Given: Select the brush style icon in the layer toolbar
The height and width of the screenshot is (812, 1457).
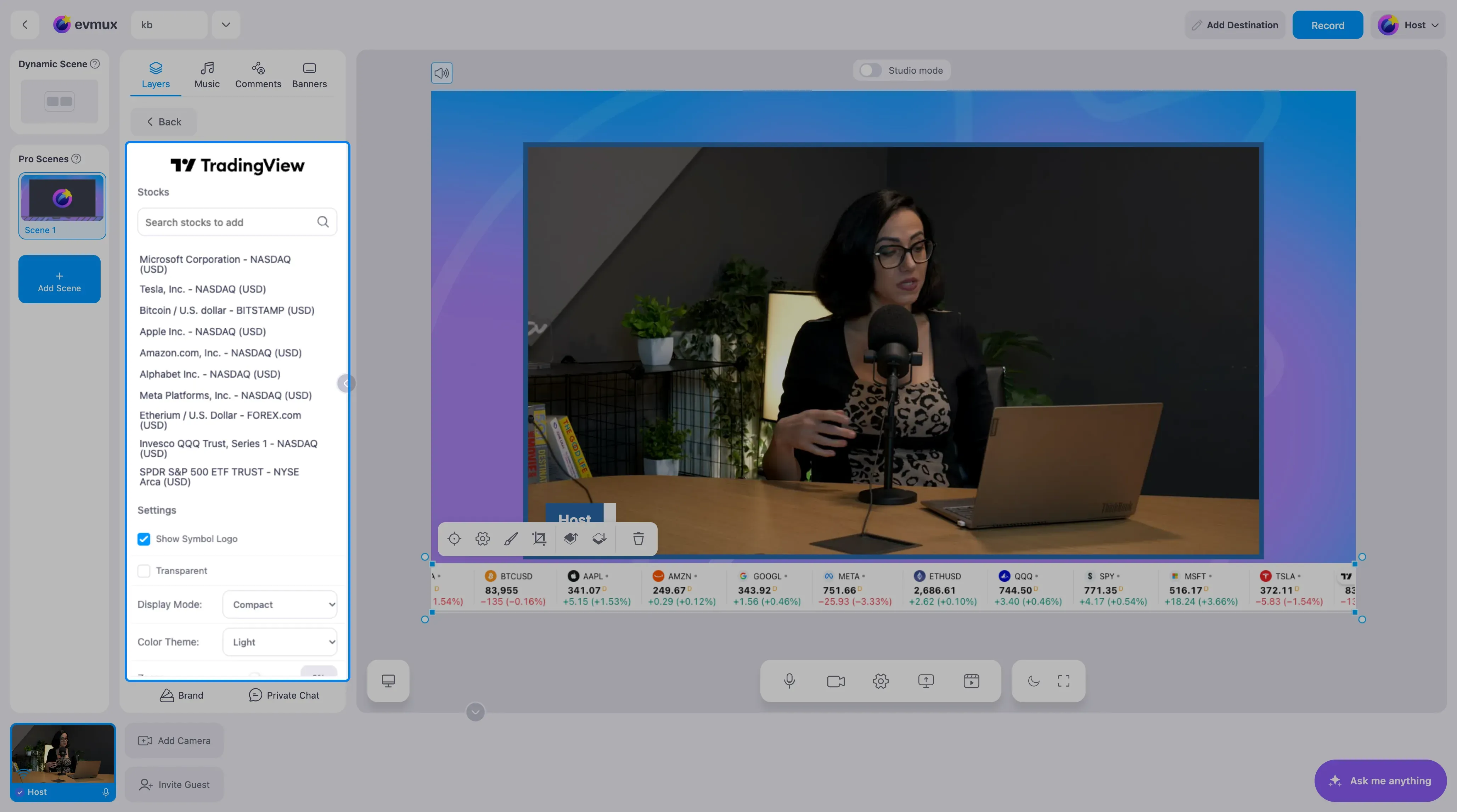Looking at the screenshot, I should pyautogui.click(x=511, y=539).
